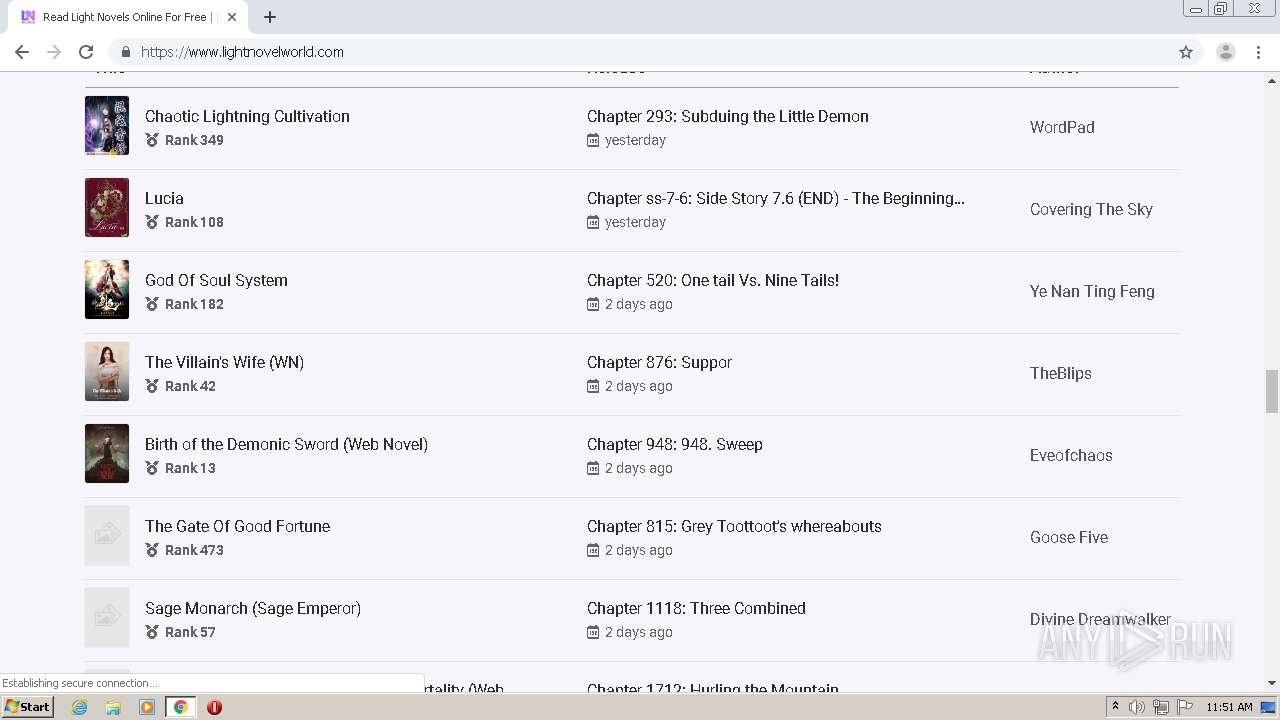The width and height of the screenshot is (1280, 720).
Task: Click the rank medal icon beside Rank 473
Action: pyautogui.click(x=152, y=550)
